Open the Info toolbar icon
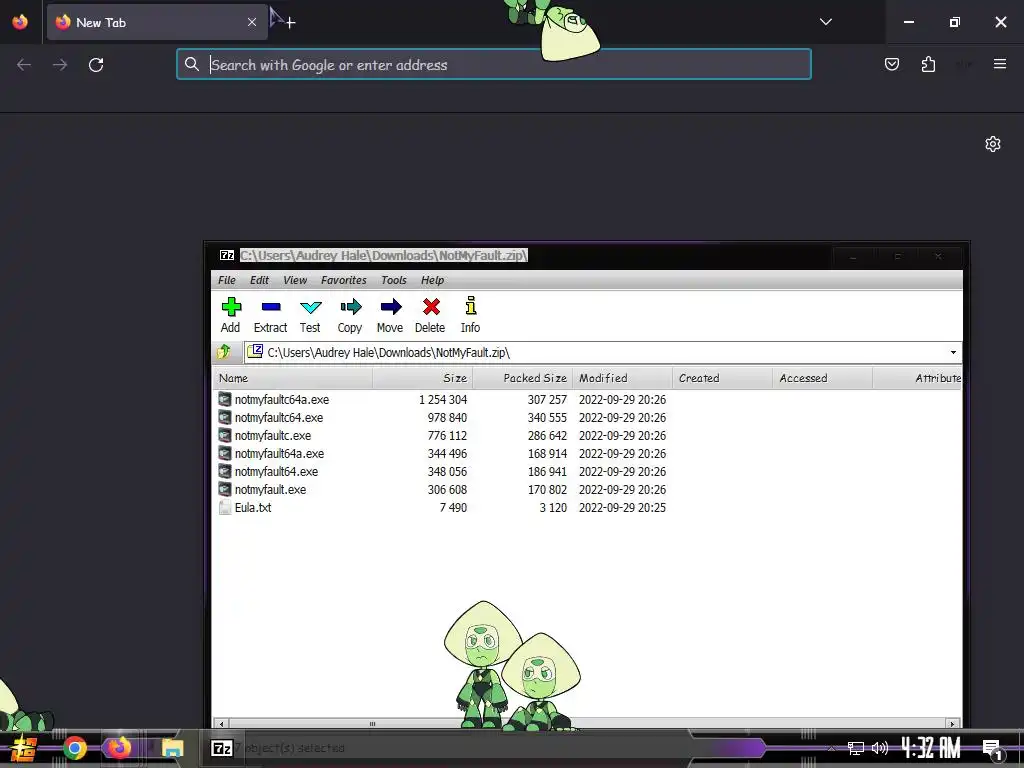The image size is (1024, 768). (470, 315)
